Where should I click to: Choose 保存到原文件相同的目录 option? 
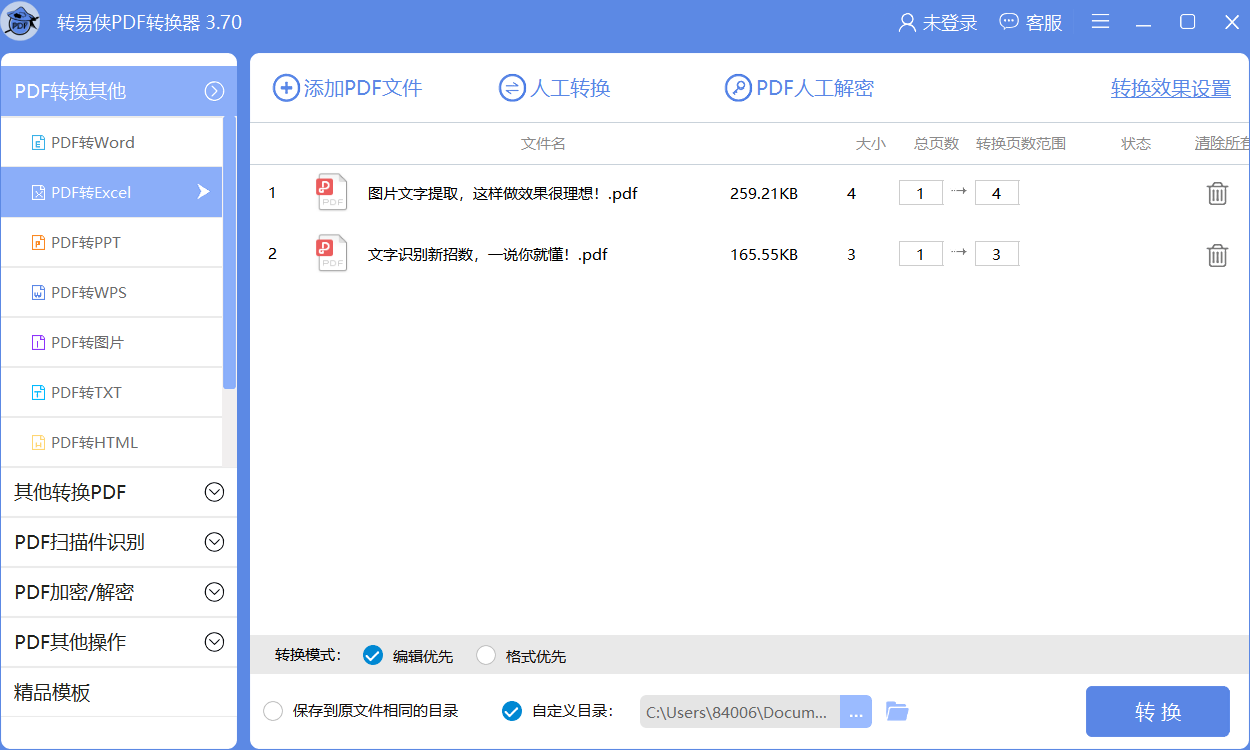[273, 712]
